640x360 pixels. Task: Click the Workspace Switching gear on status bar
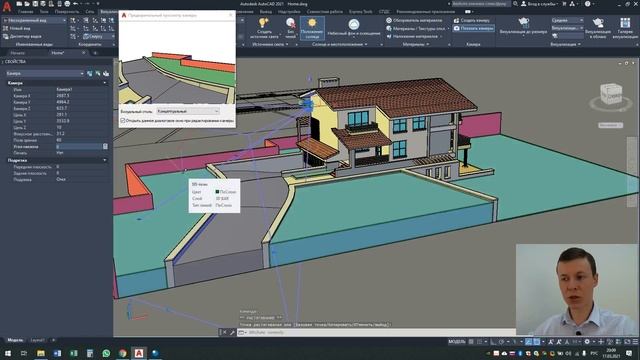coord(587,342)
